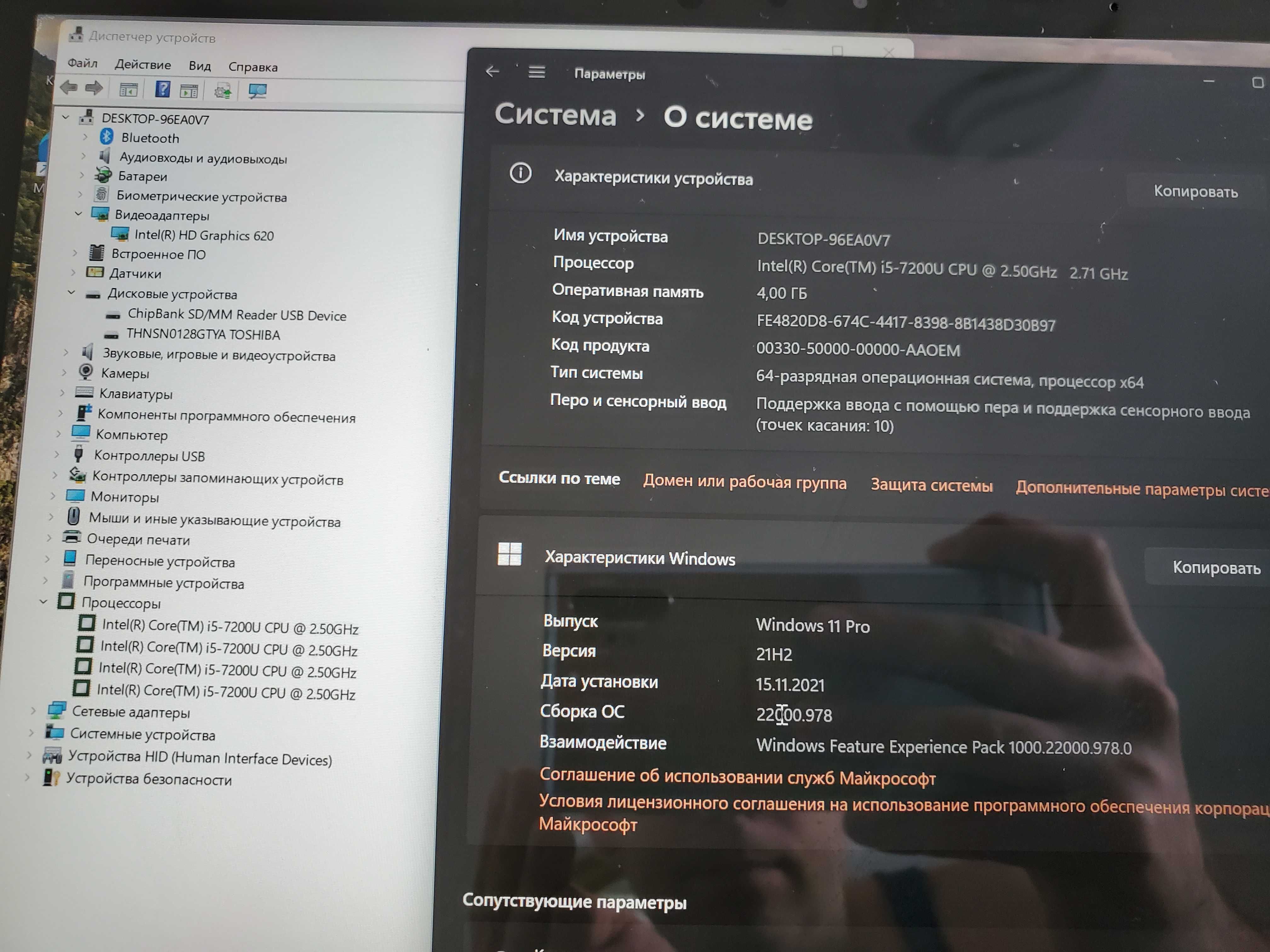Click the Контроллеры USB icon
The width and height of the screenshot is (1270, 952).
tap(79, 453)
